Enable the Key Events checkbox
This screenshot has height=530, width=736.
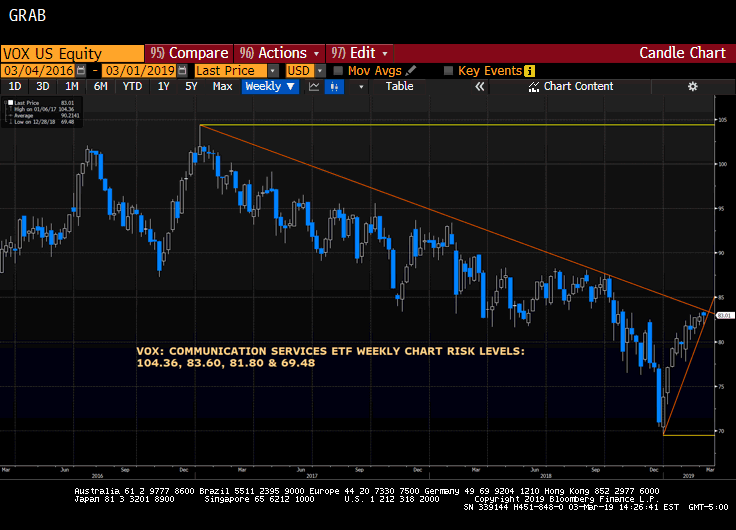448,71
